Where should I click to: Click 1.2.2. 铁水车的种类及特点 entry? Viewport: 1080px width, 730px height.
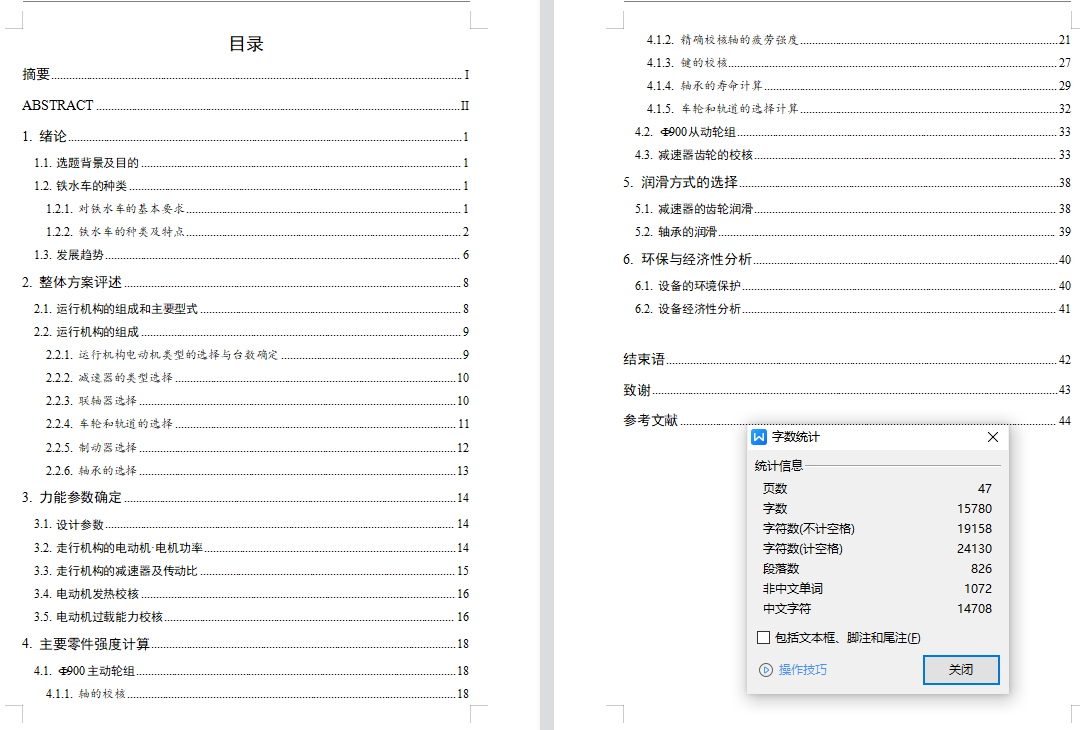click(x=258, y=231)
